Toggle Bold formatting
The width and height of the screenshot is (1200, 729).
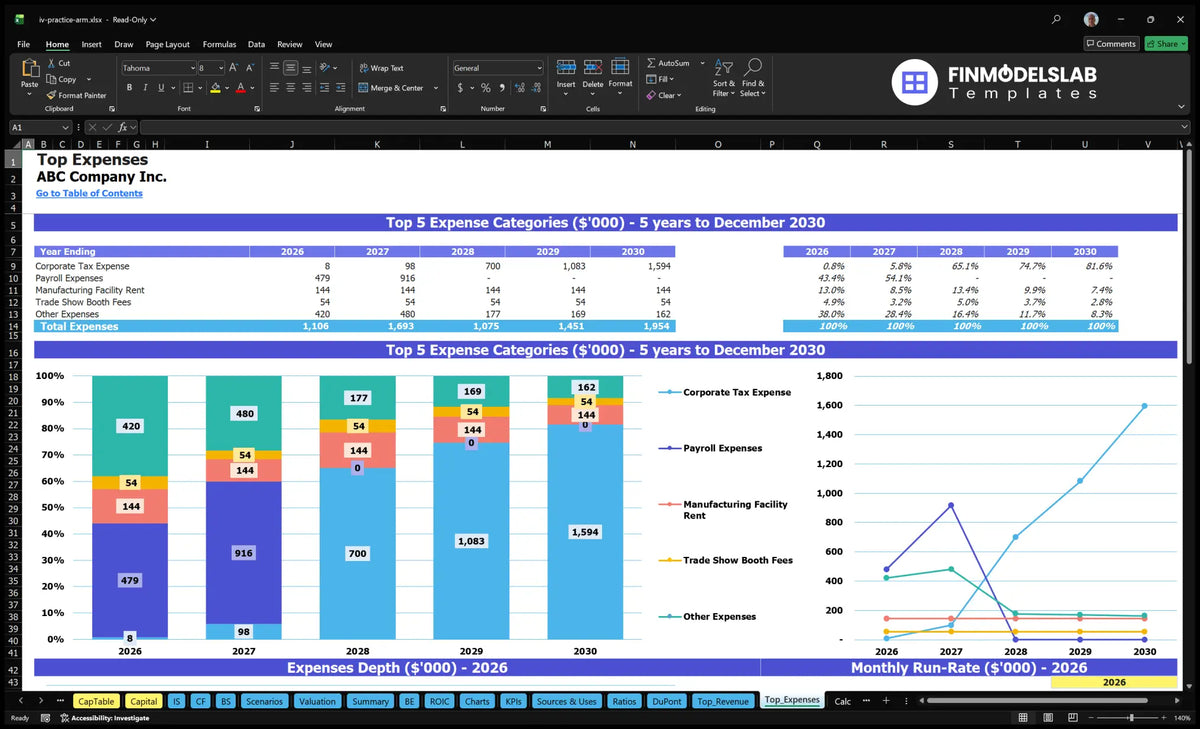pos(129,88)
